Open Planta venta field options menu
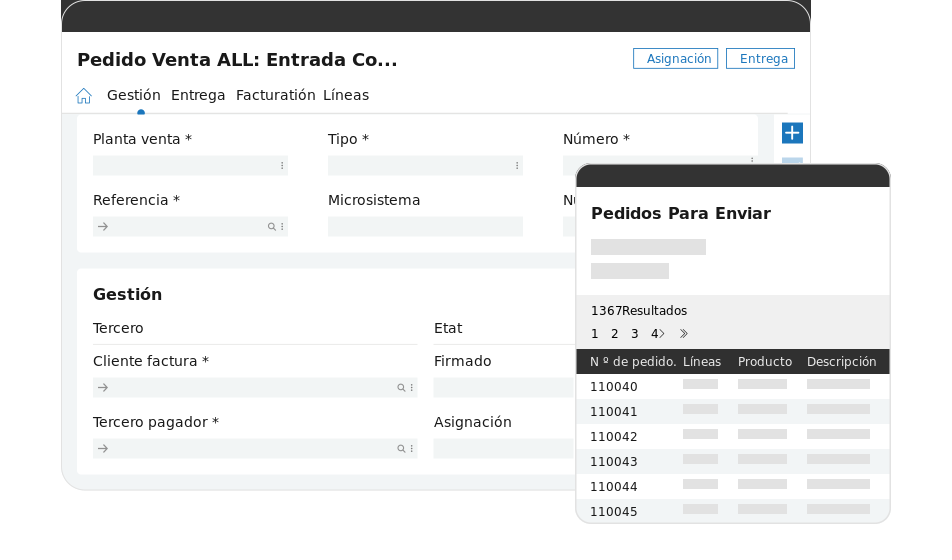Image resolution: width=952 pixels, height=560 pixels. 282,166
